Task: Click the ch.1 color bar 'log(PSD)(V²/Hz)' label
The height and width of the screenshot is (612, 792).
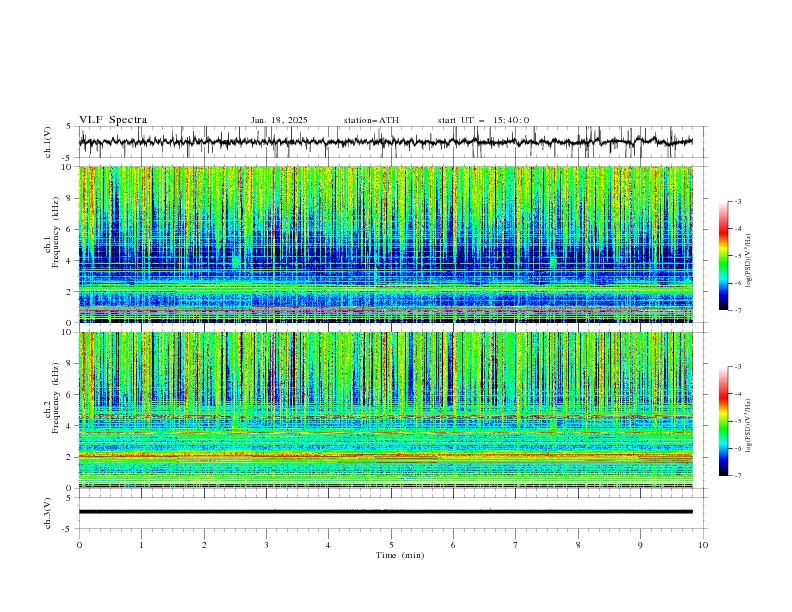Action: click(748, 261)
